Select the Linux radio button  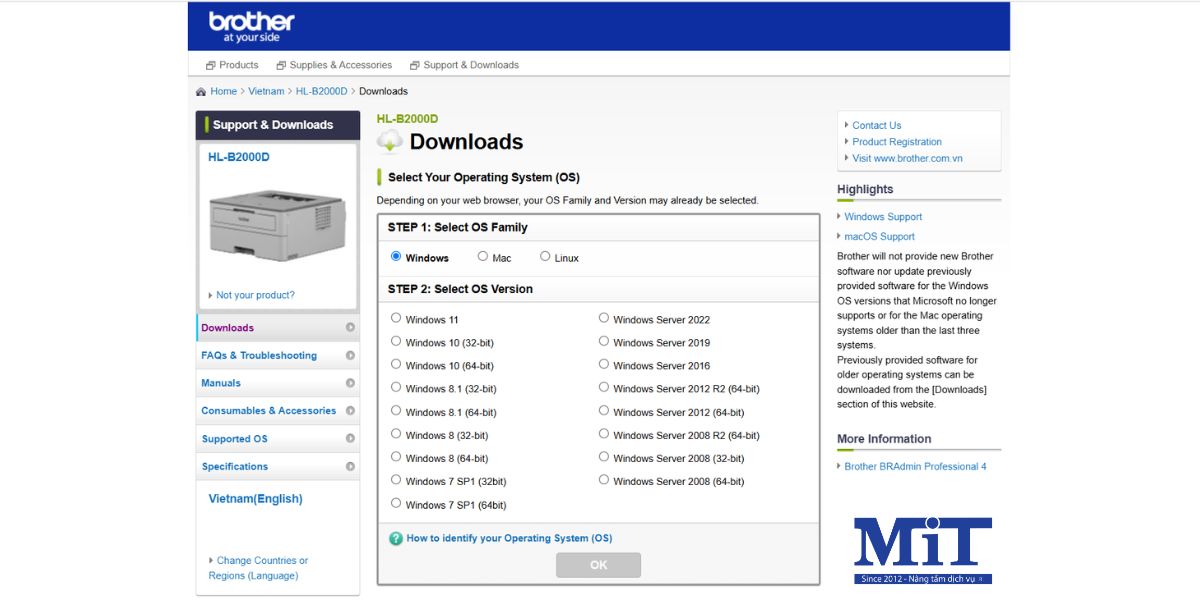(545, 257)
